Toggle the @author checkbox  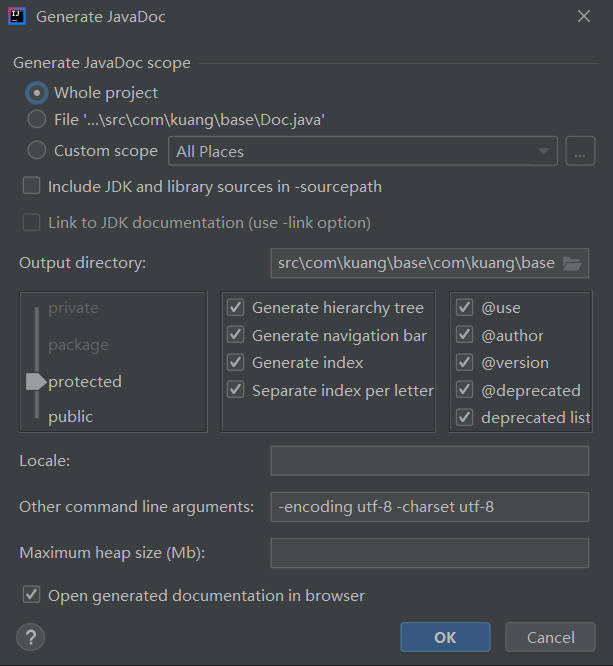coord(464,335)
